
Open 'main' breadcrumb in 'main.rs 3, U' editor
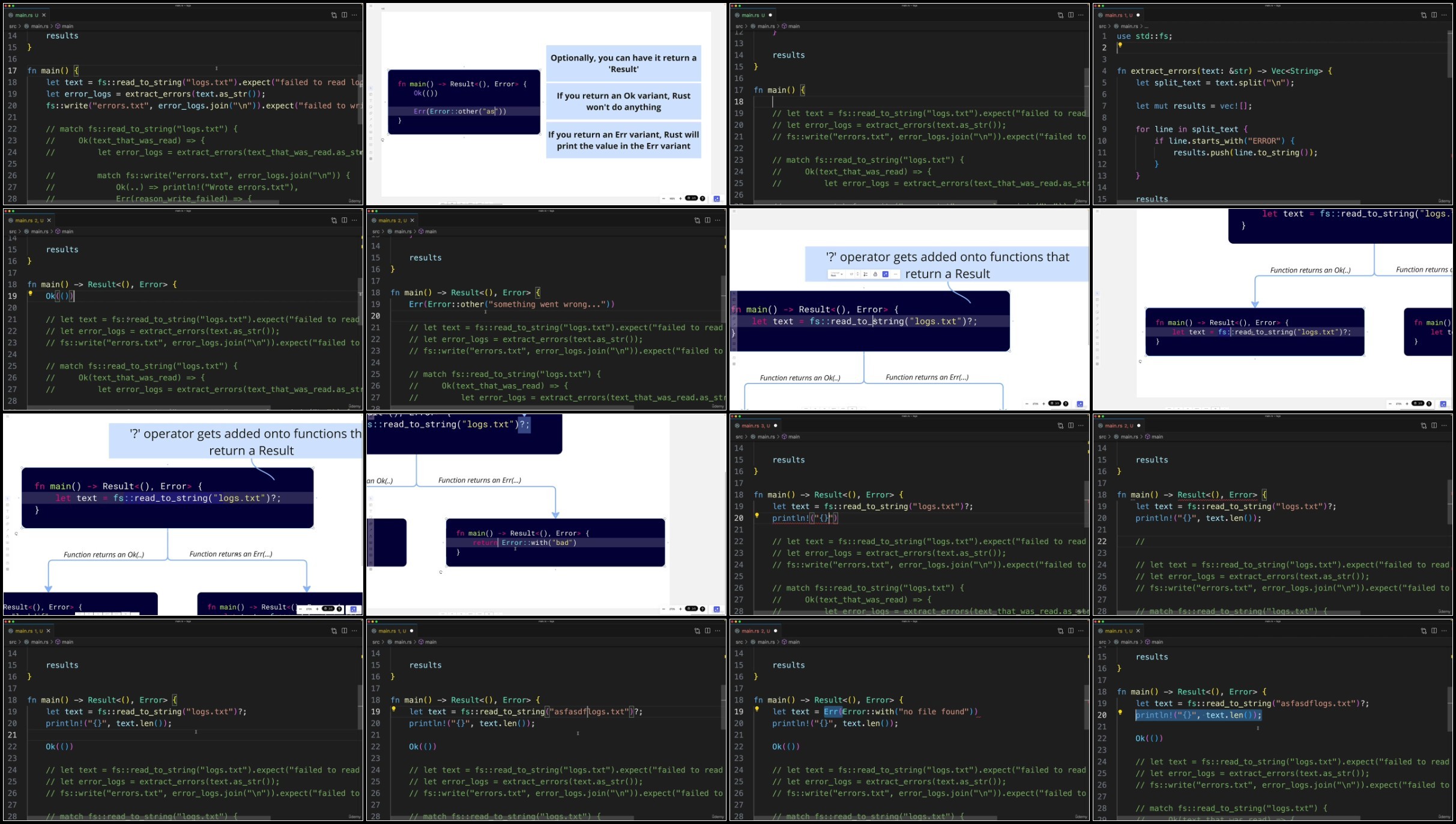pos(794,437)
